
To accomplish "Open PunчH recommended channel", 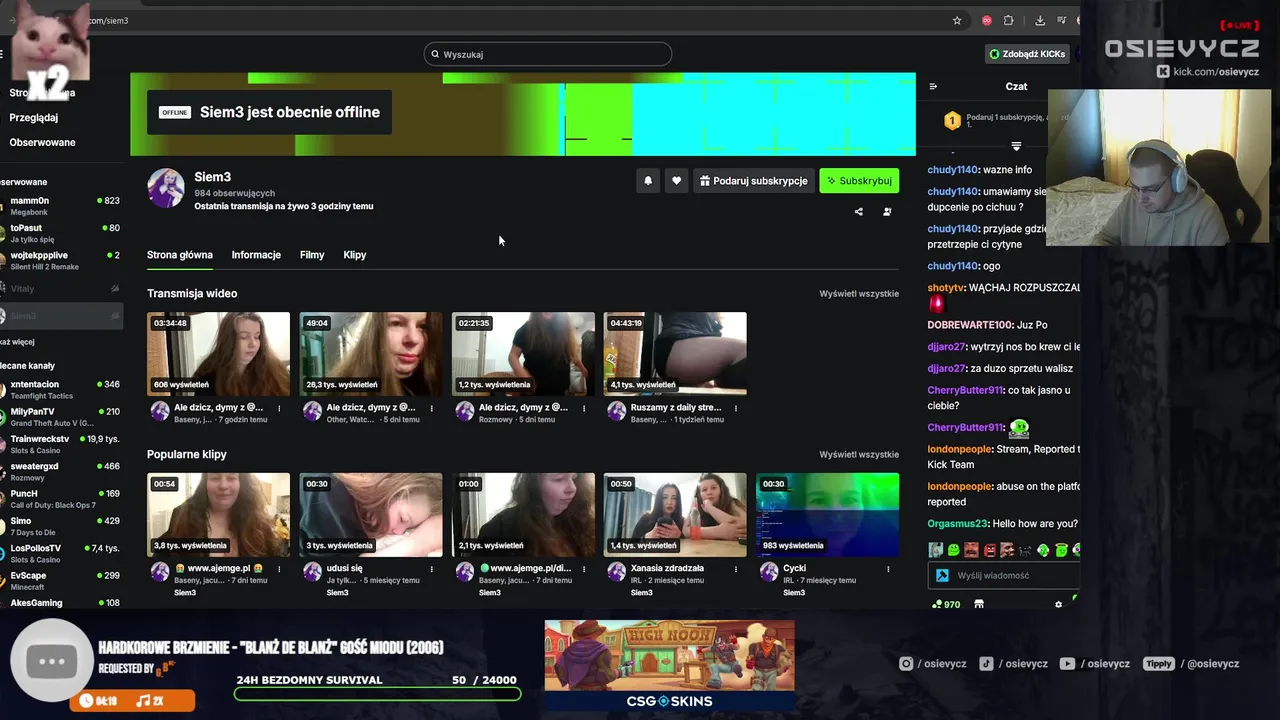I will click(62, 498).
